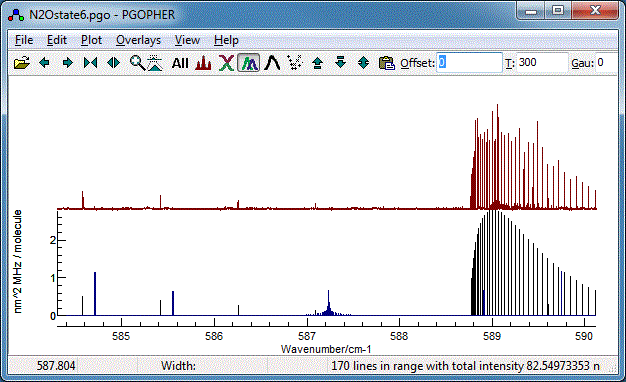This screenshot has height=382, width=626.
Task: Pan spectrum right with the arrow
Action: pos(67,63)
